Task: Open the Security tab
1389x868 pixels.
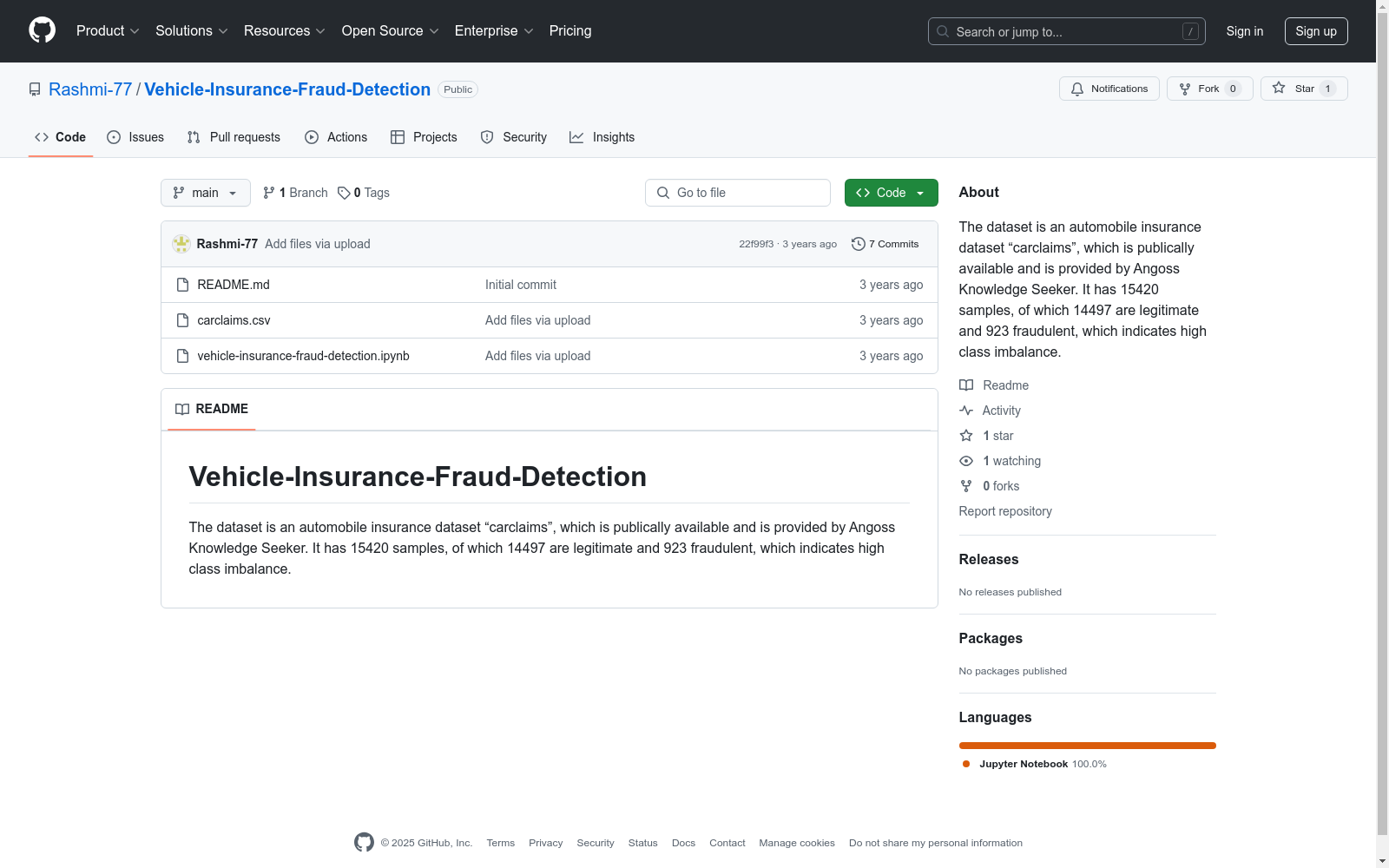Action: click(514, 137)
